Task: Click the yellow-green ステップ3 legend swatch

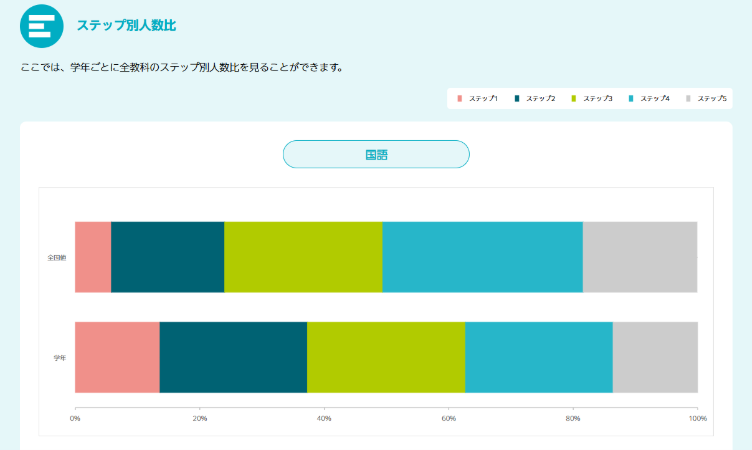Action: pos(574,98)
